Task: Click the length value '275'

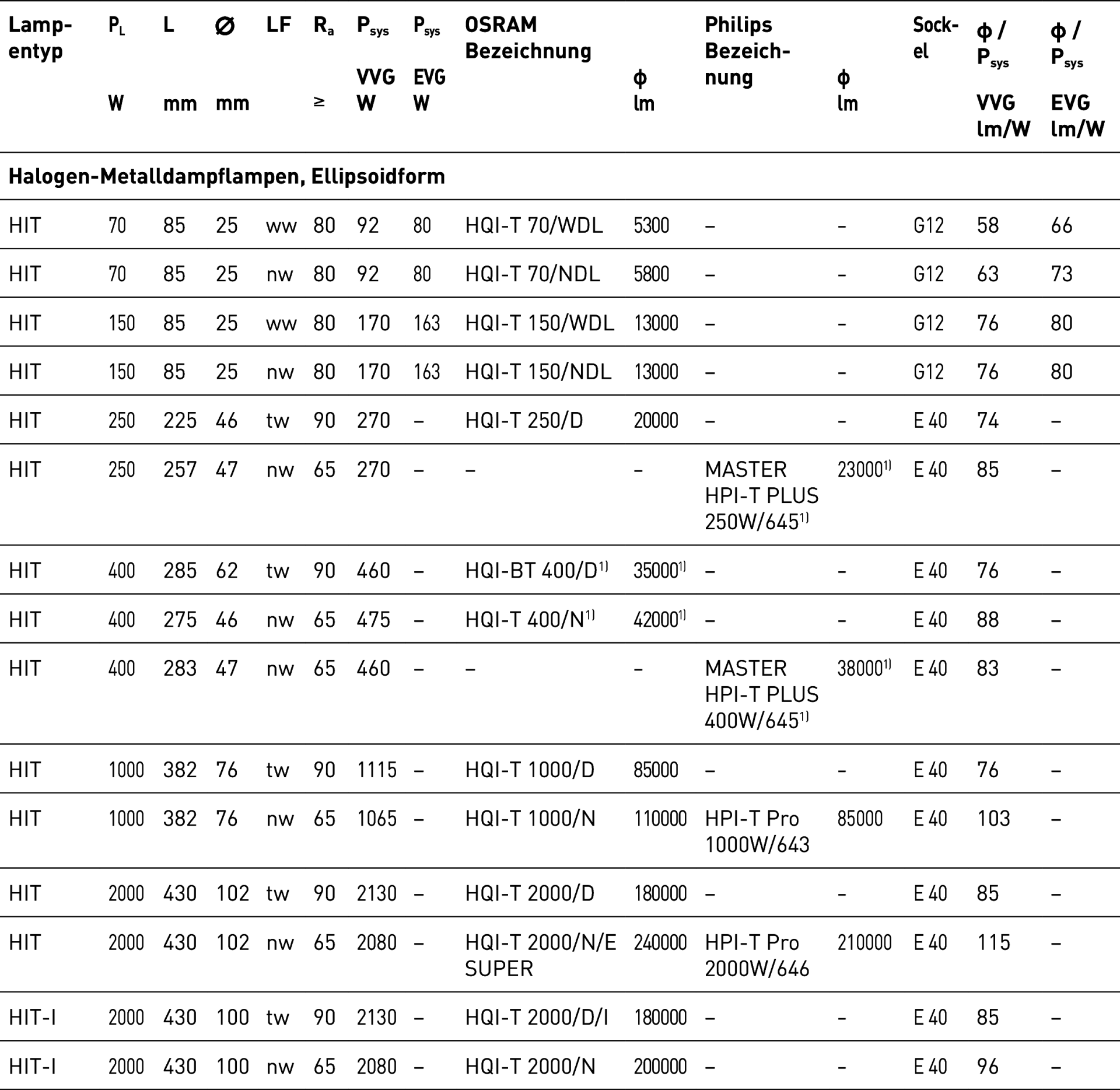Action: coord(180,619)
